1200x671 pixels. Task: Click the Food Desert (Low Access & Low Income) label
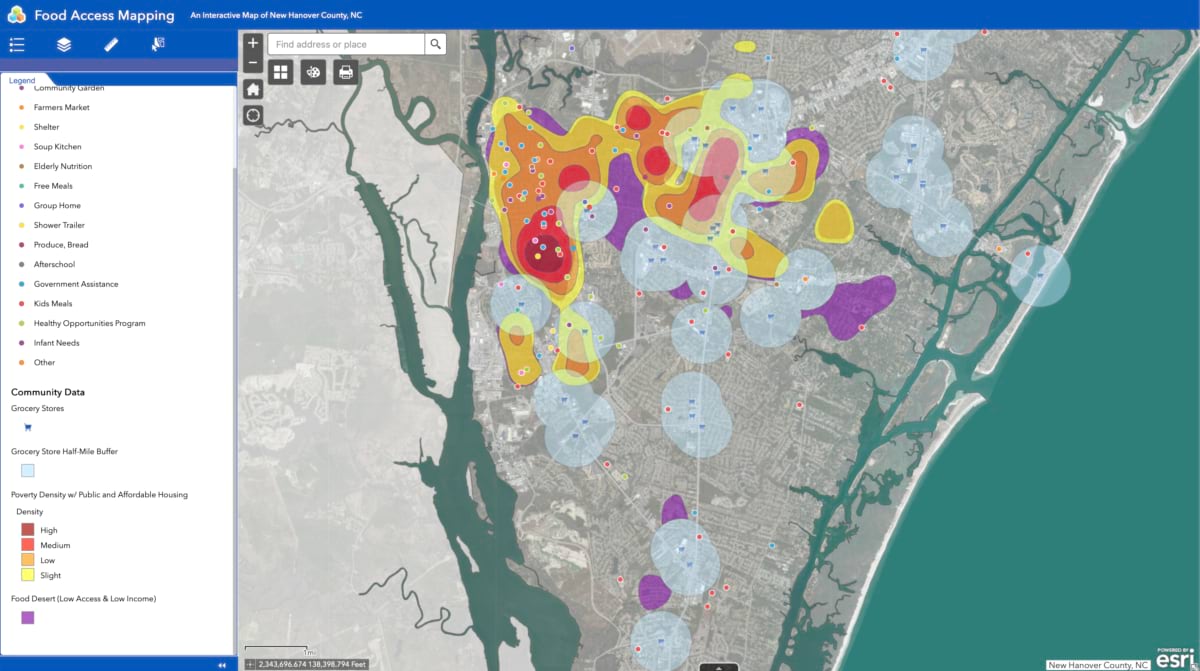[83, 598]
